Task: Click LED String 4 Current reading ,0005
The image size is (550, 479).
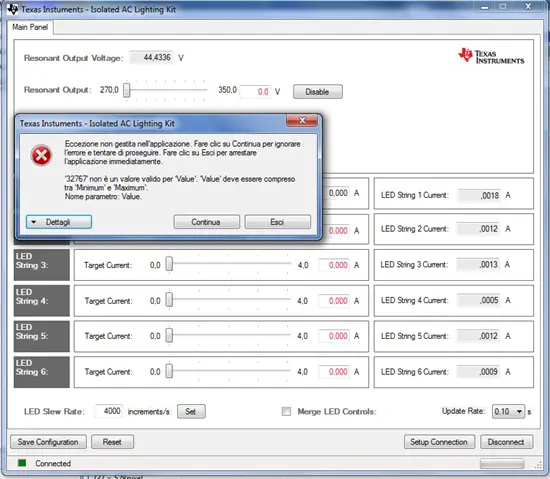Action: click(x=479, y=300)
